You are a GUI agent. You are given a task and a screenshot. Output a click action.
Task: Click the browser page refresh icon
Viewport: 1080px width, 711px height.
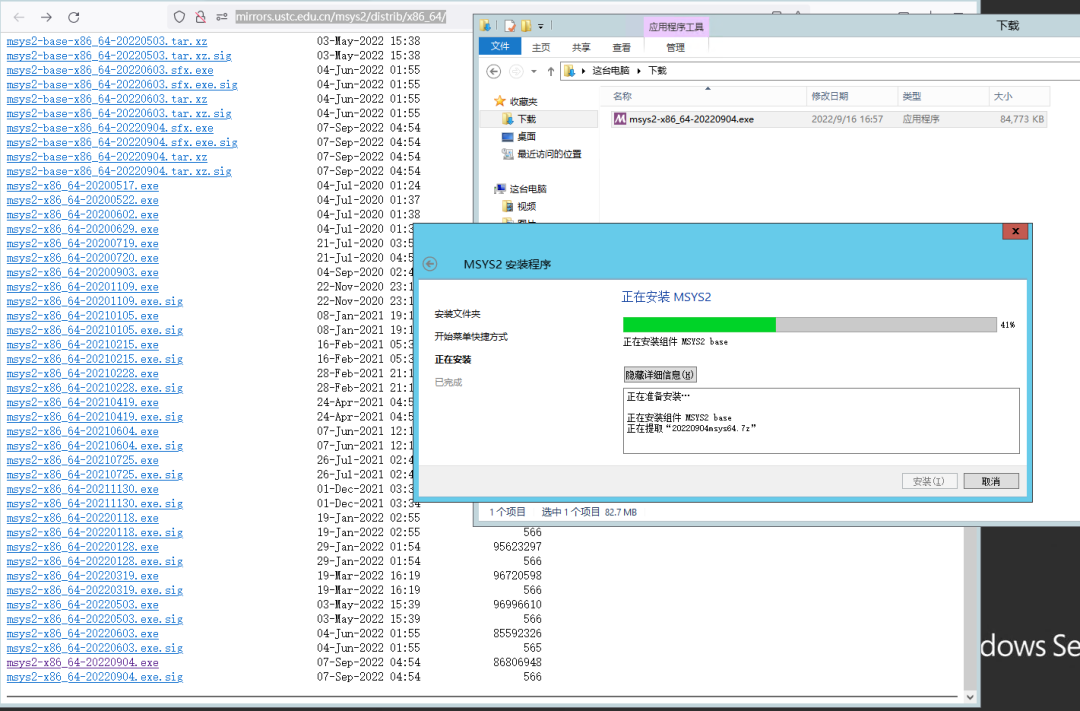(73, 17)
